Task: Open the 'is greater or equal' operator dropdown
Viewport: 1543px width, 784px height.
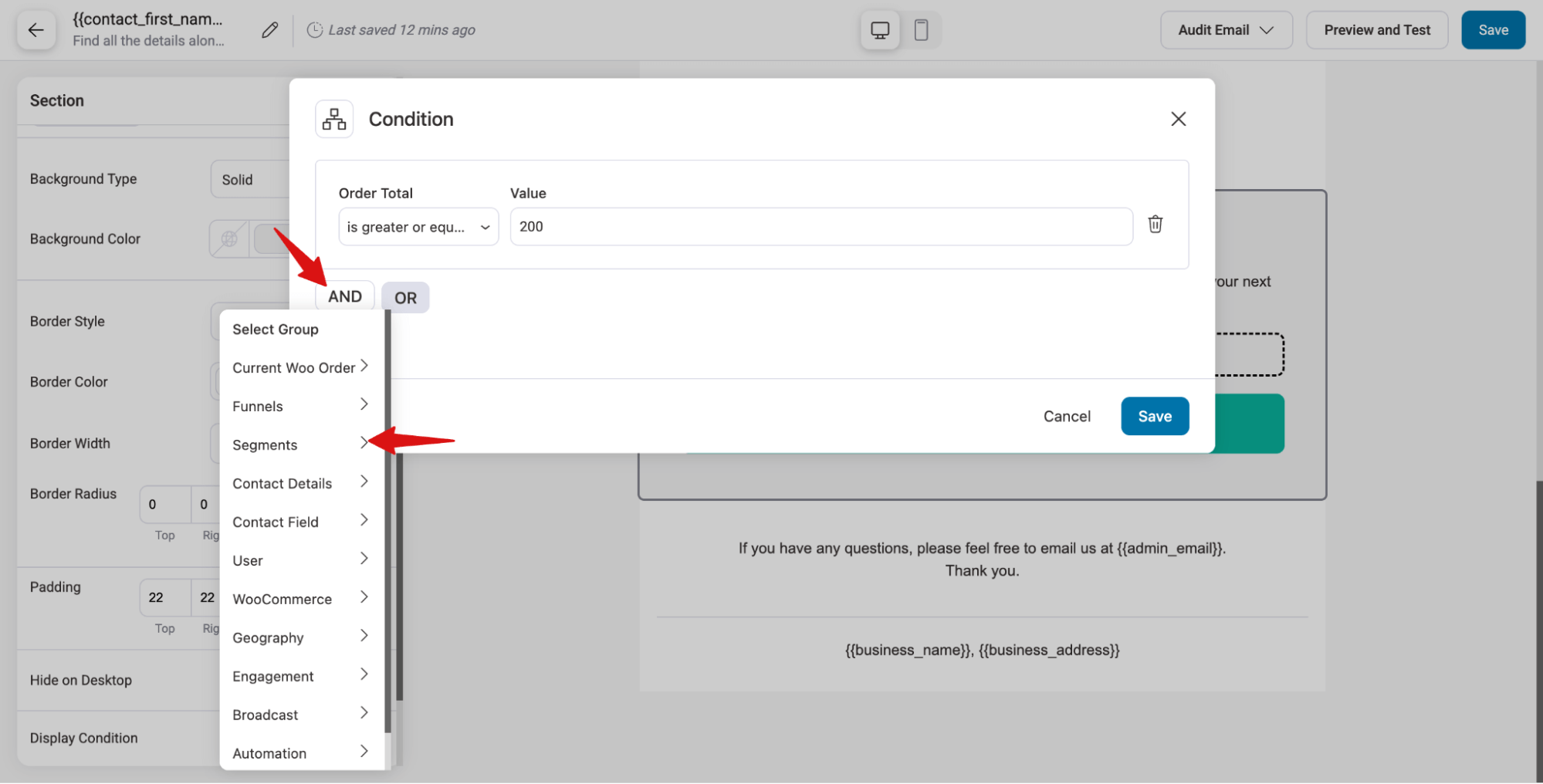Action: pyautogui.click(x=418, y=226)
